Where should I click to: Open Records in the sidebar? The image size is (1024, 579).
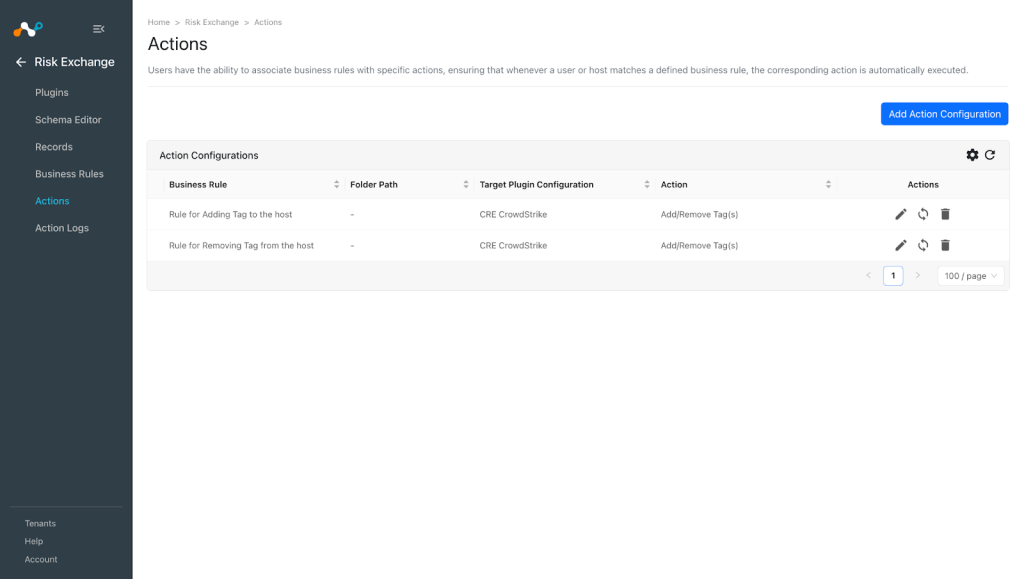54,147
